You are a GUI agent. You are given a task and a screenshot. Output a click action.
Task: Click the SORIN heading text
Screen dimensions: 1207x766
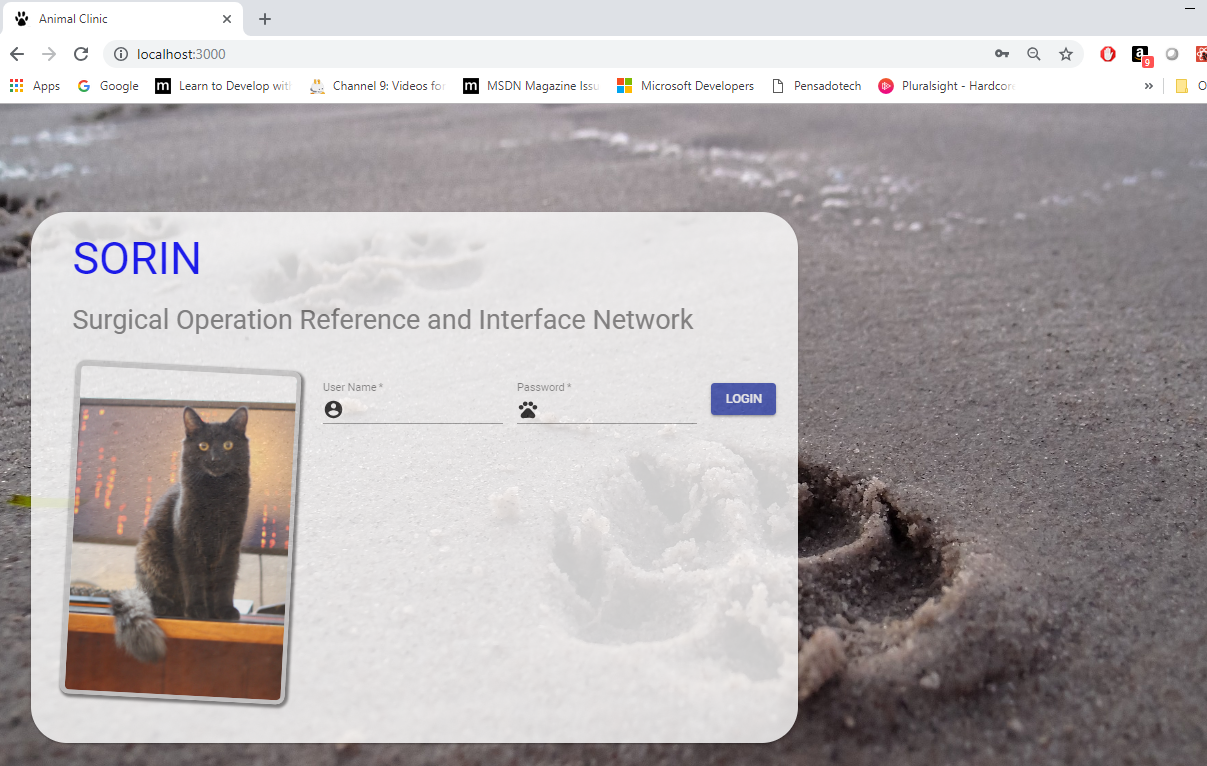click(137, 259)
